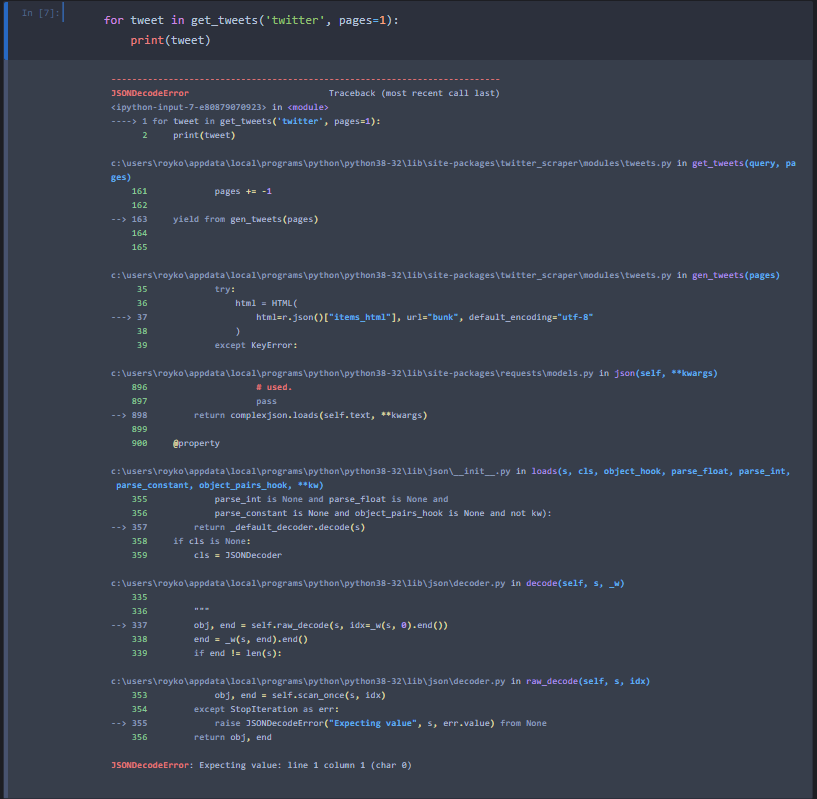Click line '354 except StopIteration as err:'

click(x=236, y=709)
